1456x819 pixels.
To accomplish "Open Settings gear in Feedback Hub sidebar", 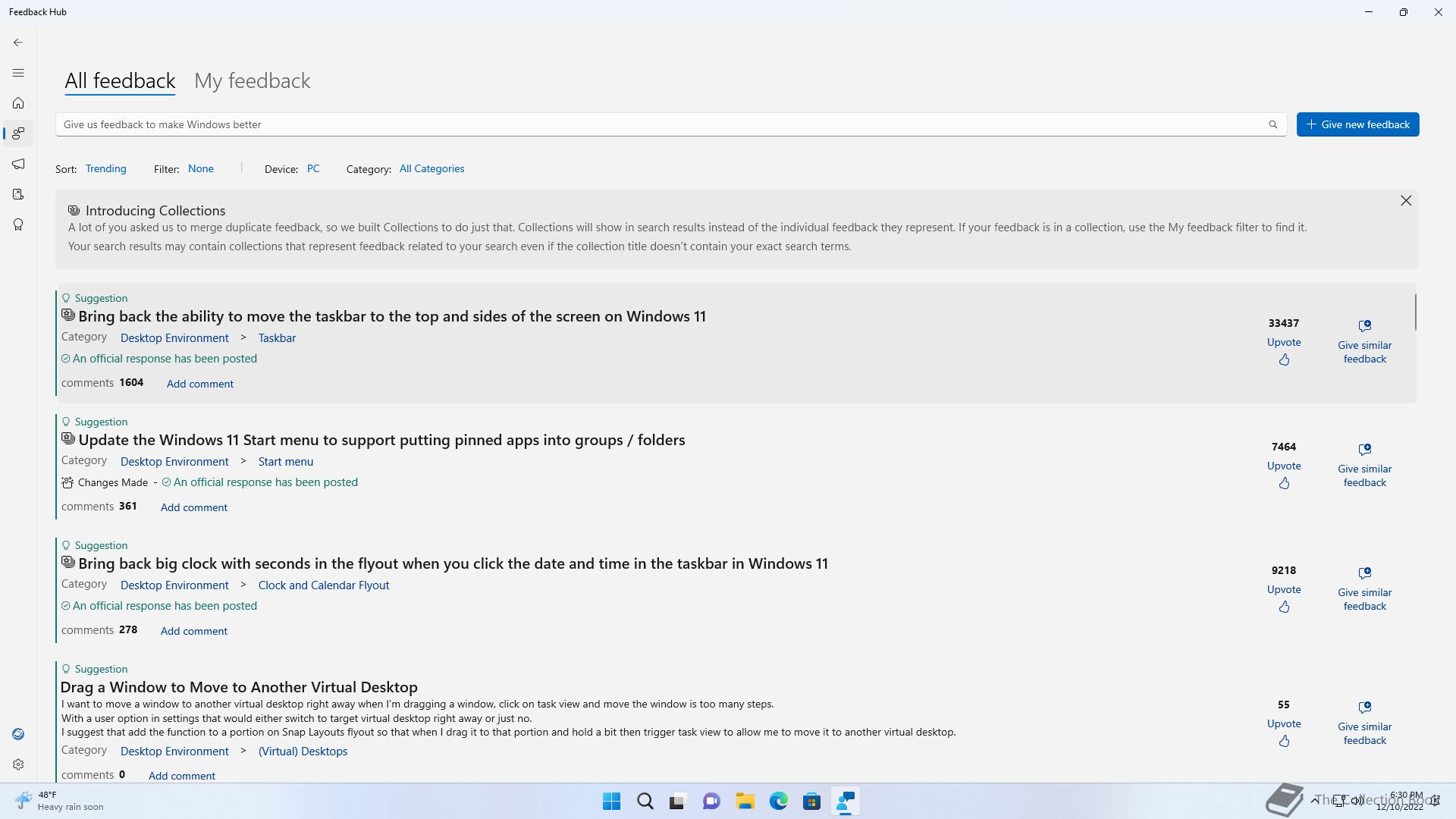I will point(18,764).
